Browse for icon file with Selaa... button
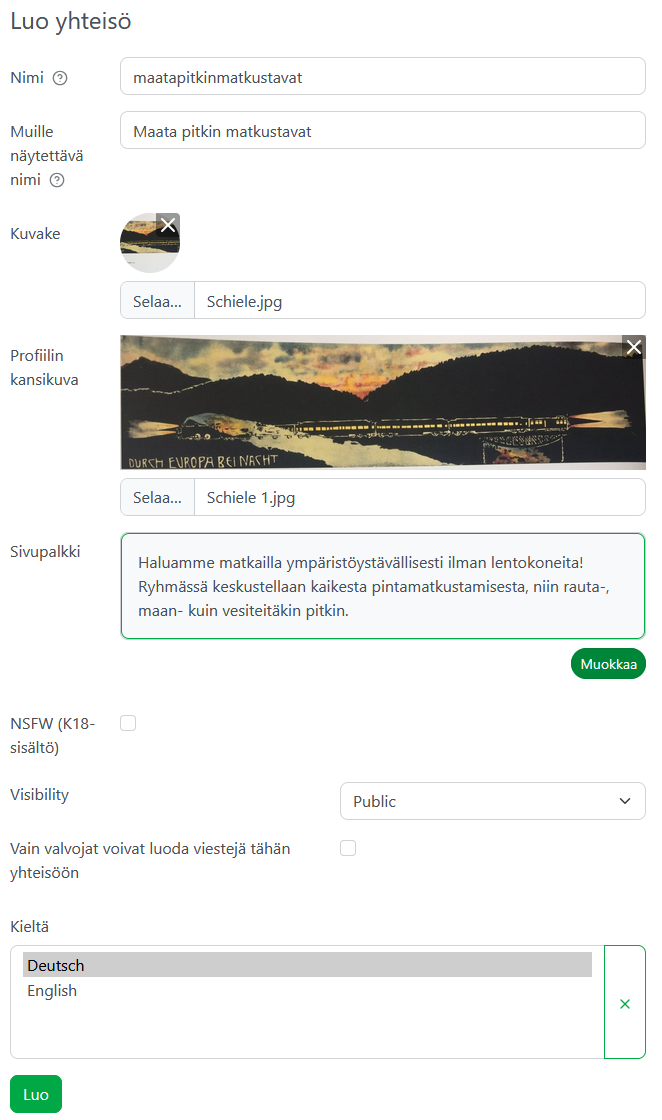Screen dimensions: 662x1120 (x=157, y=301)
